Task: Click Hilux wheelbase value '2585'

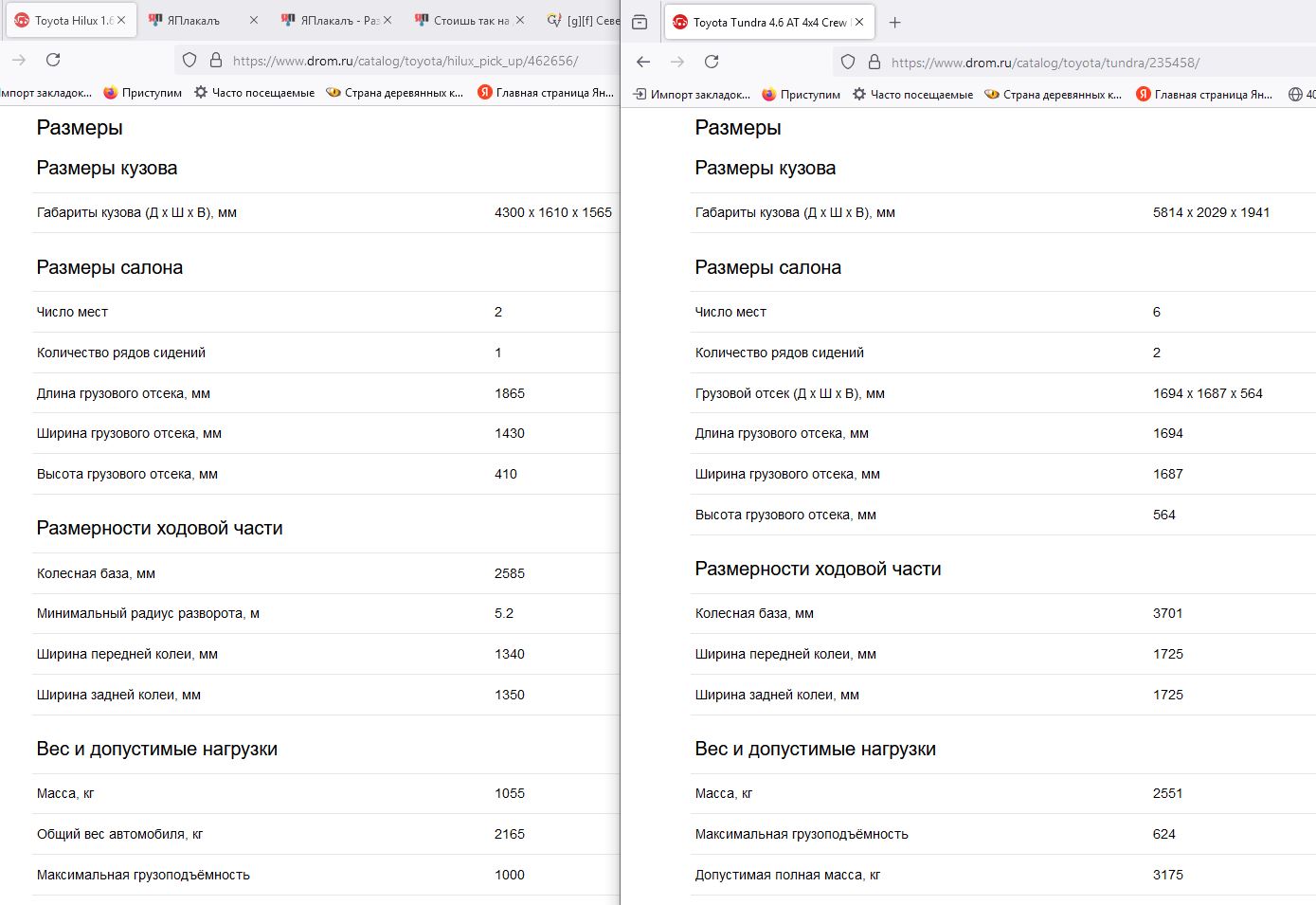Action: [510, 573]
